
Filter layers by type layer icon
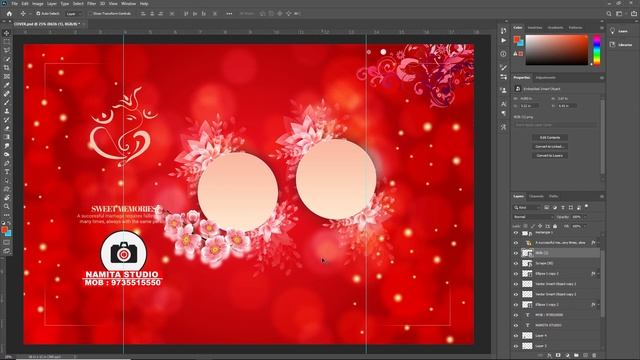pos(563,208)
